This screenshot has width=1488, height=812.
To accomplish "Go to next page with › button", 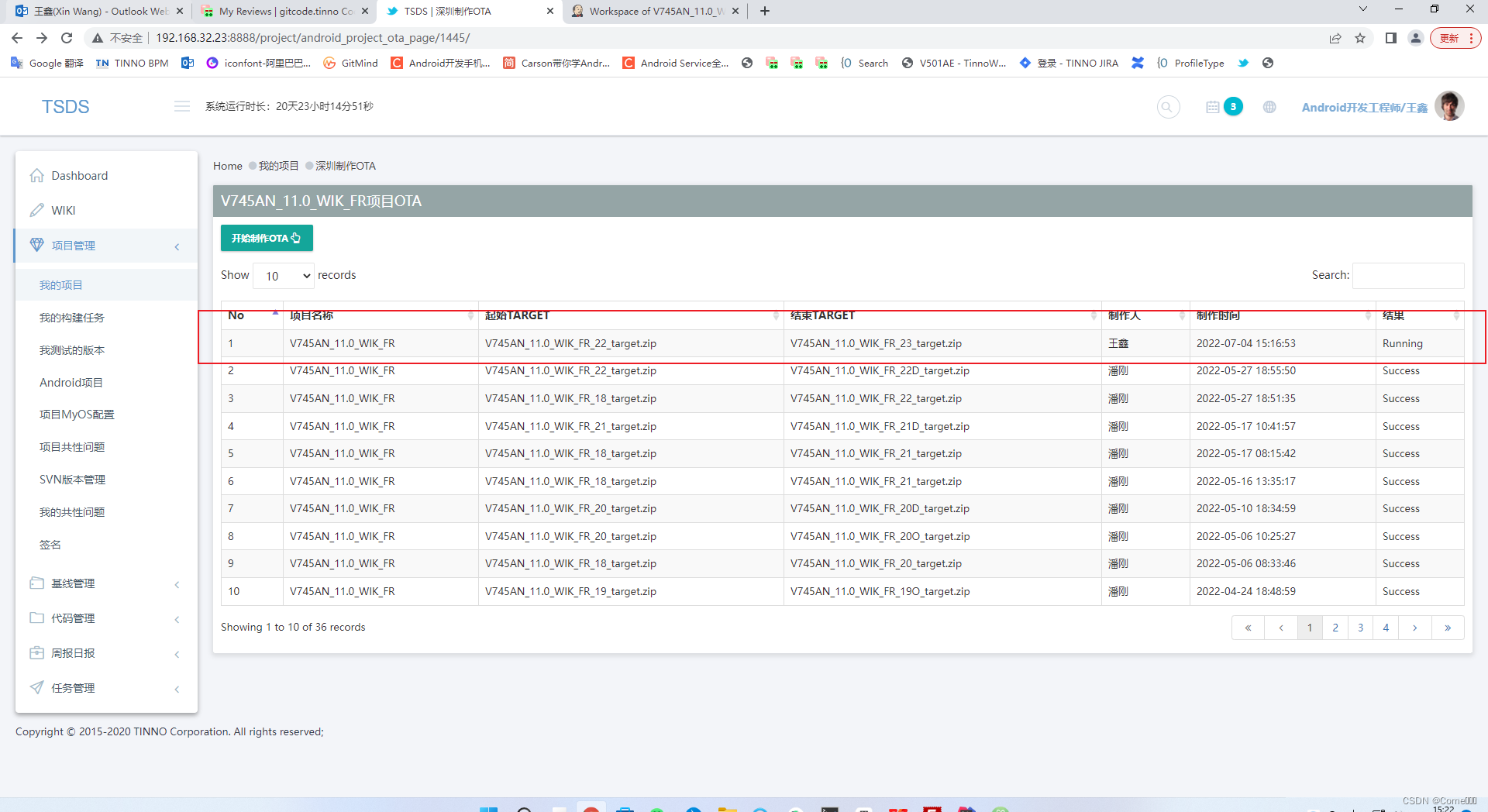I will (1415, 628).
